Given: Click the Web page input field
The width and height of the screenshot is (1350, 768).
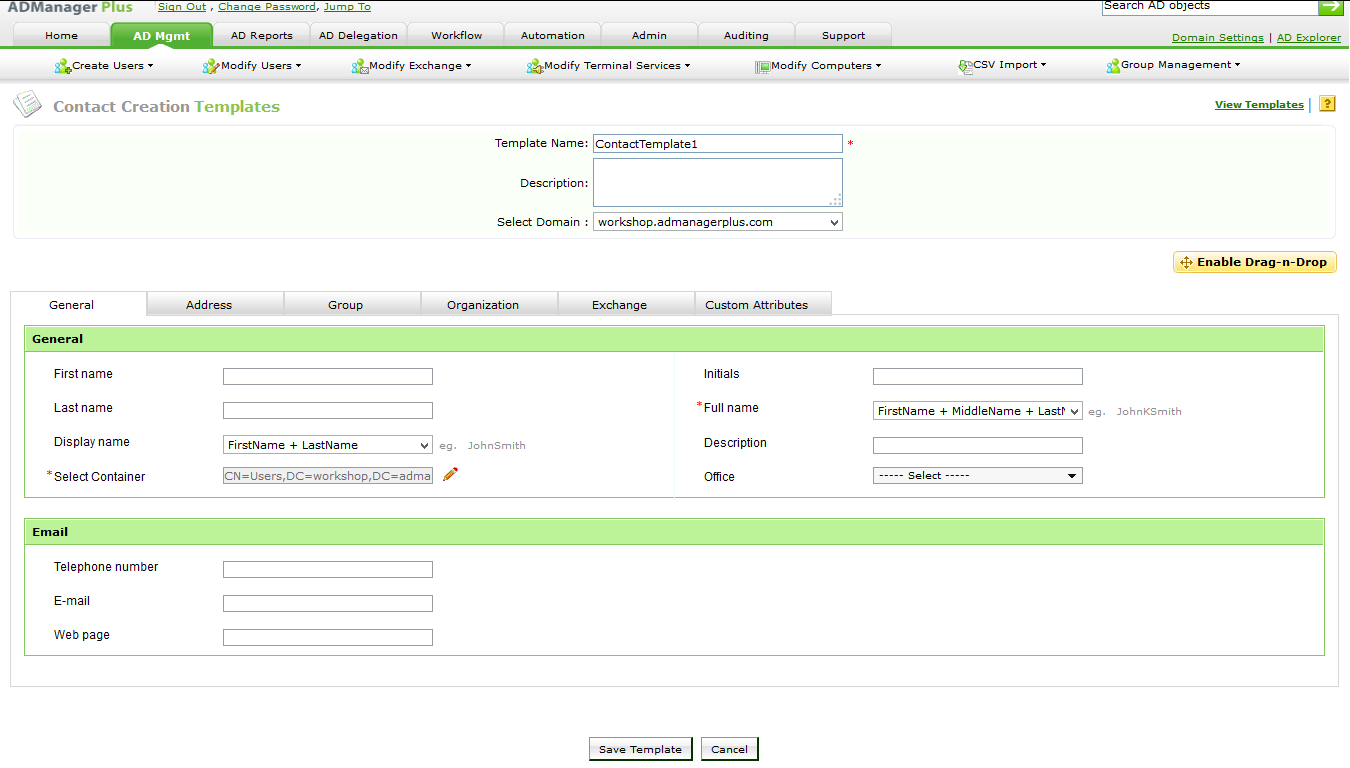Looking at the screenshot, I should point(328,637).
